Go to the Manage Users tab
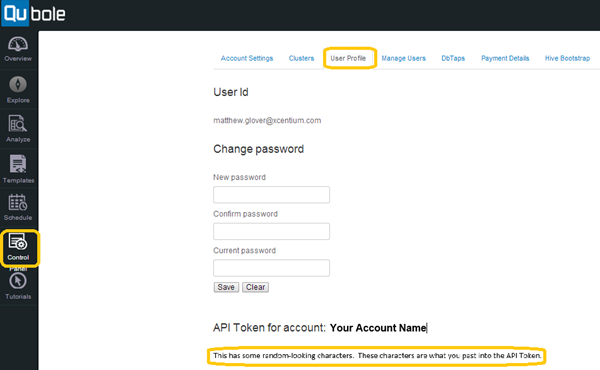 point(403,58)
